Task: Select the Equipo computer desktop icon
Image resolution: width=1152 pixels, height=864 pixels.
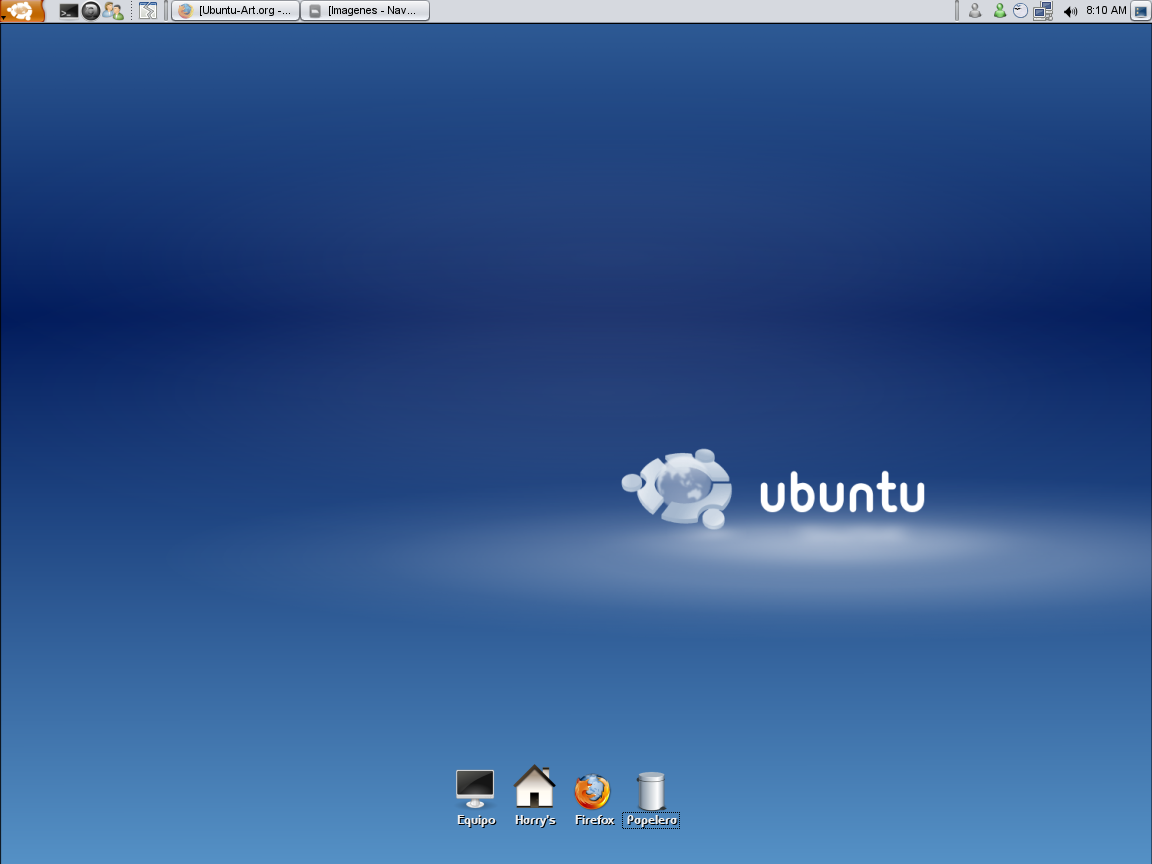Action: (x=475, y=789)
